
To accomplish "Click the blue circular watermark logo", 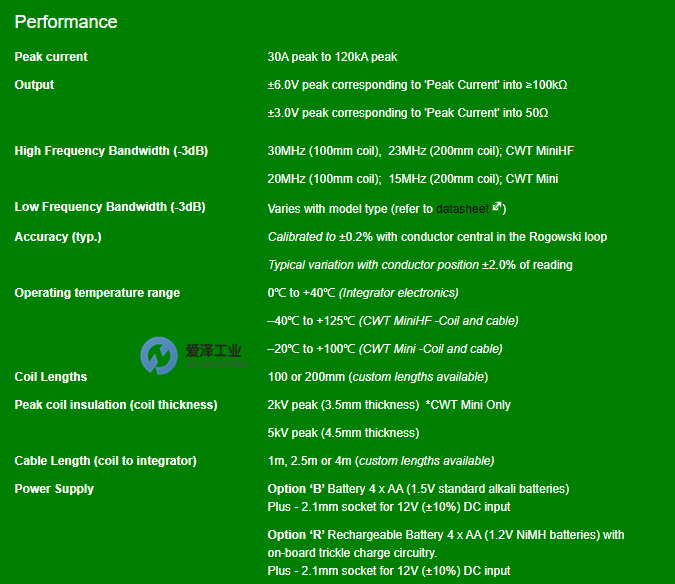I will click(159, 356).
